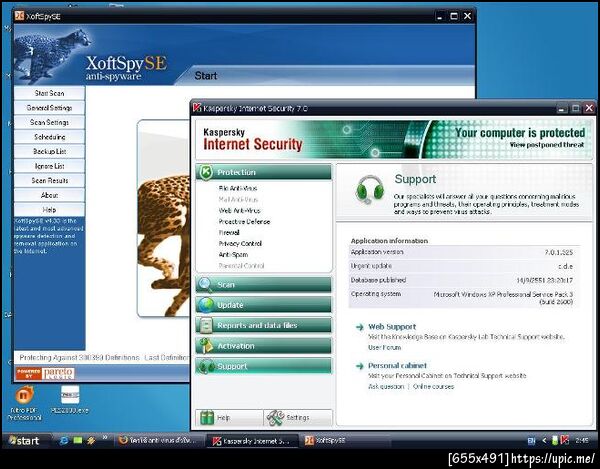Select Web Anti-Virus under Protection
600x469 pixels.
tap(239, 210)
